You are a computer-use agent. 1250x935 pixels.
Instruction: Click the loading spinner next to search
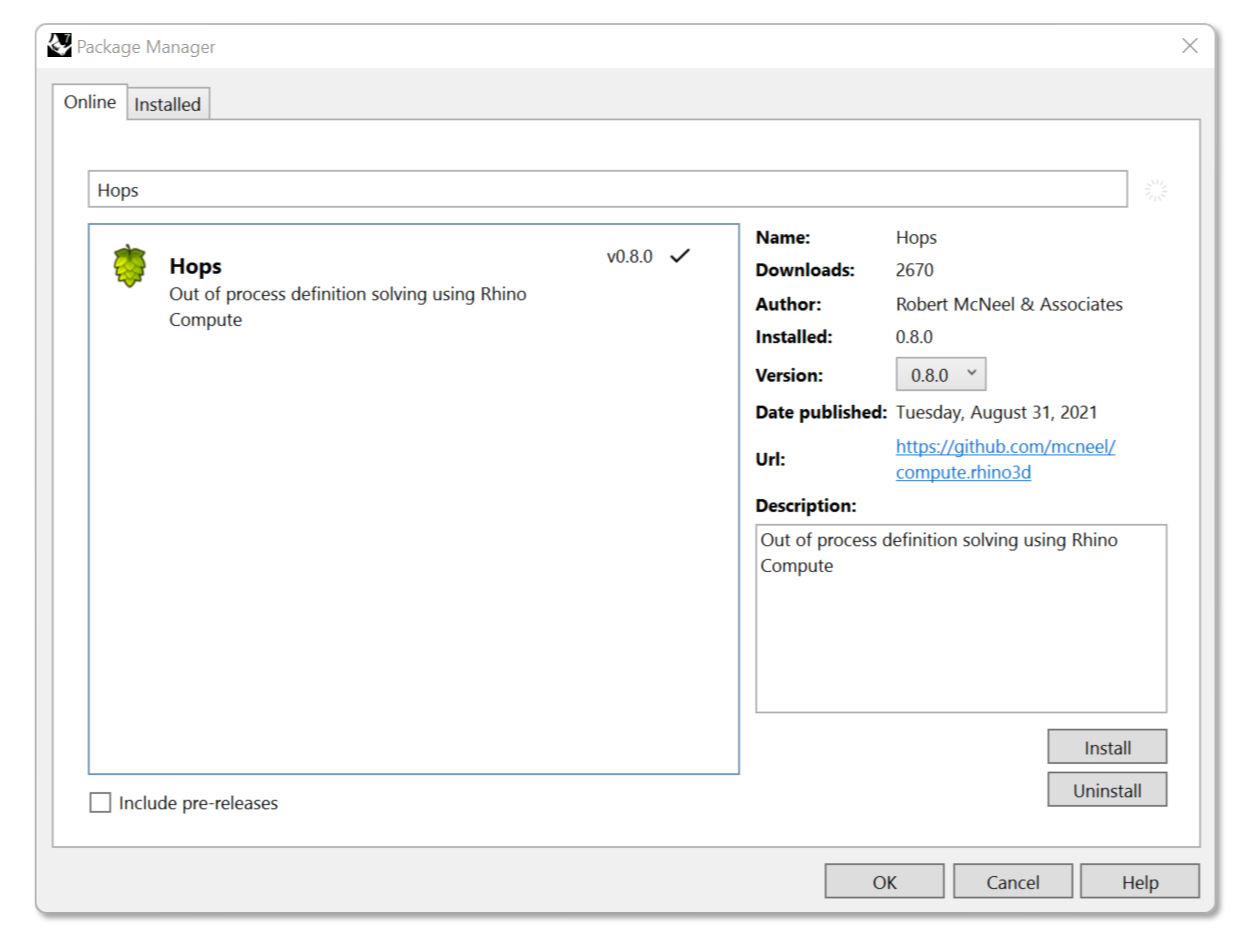(1155, 190)
